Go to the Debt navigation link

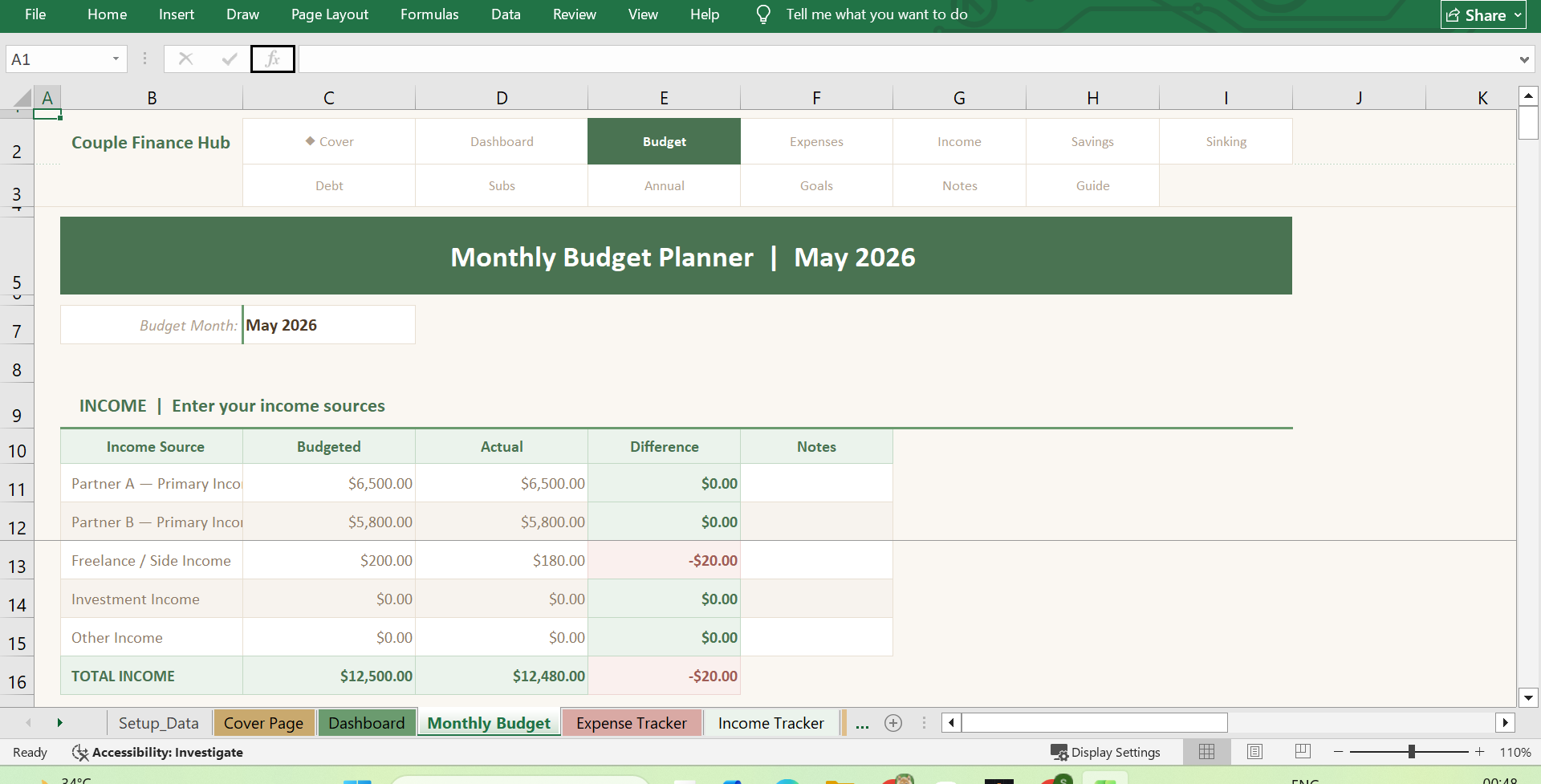329,185
